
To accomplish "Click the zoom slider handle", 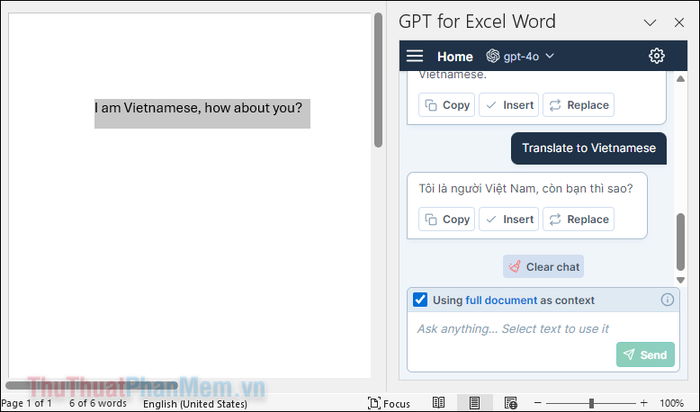I will click(591, 403).
